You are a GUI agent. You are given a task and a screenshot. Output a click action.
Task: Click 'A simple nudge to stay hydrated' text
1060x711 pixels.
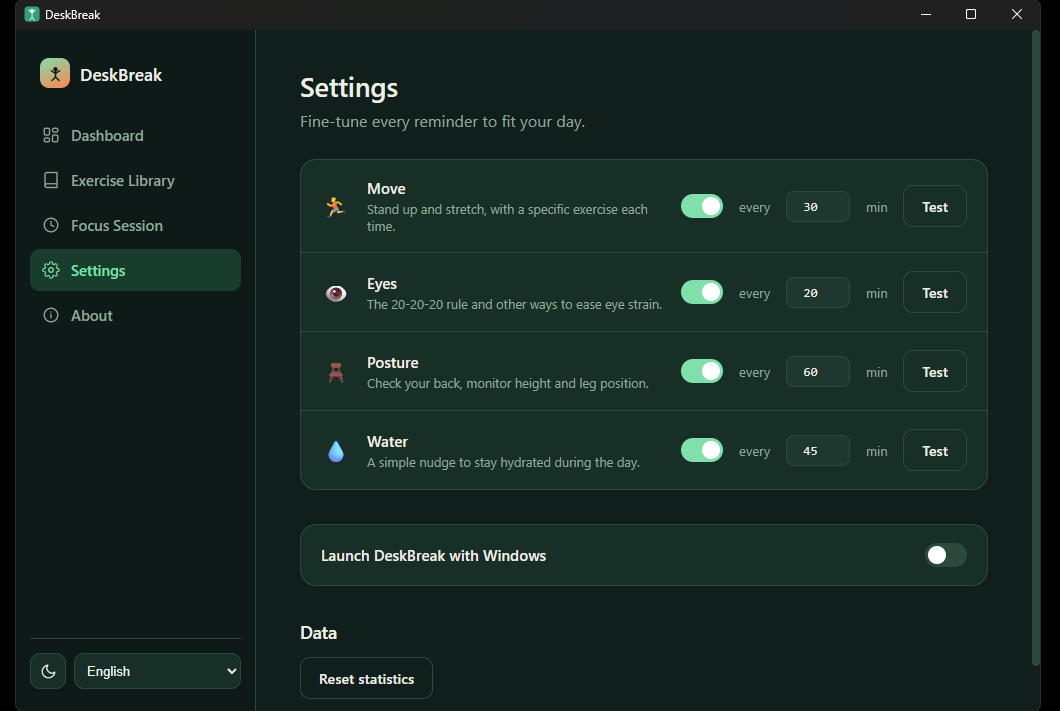pyautogui.click(x=503, y=463)
